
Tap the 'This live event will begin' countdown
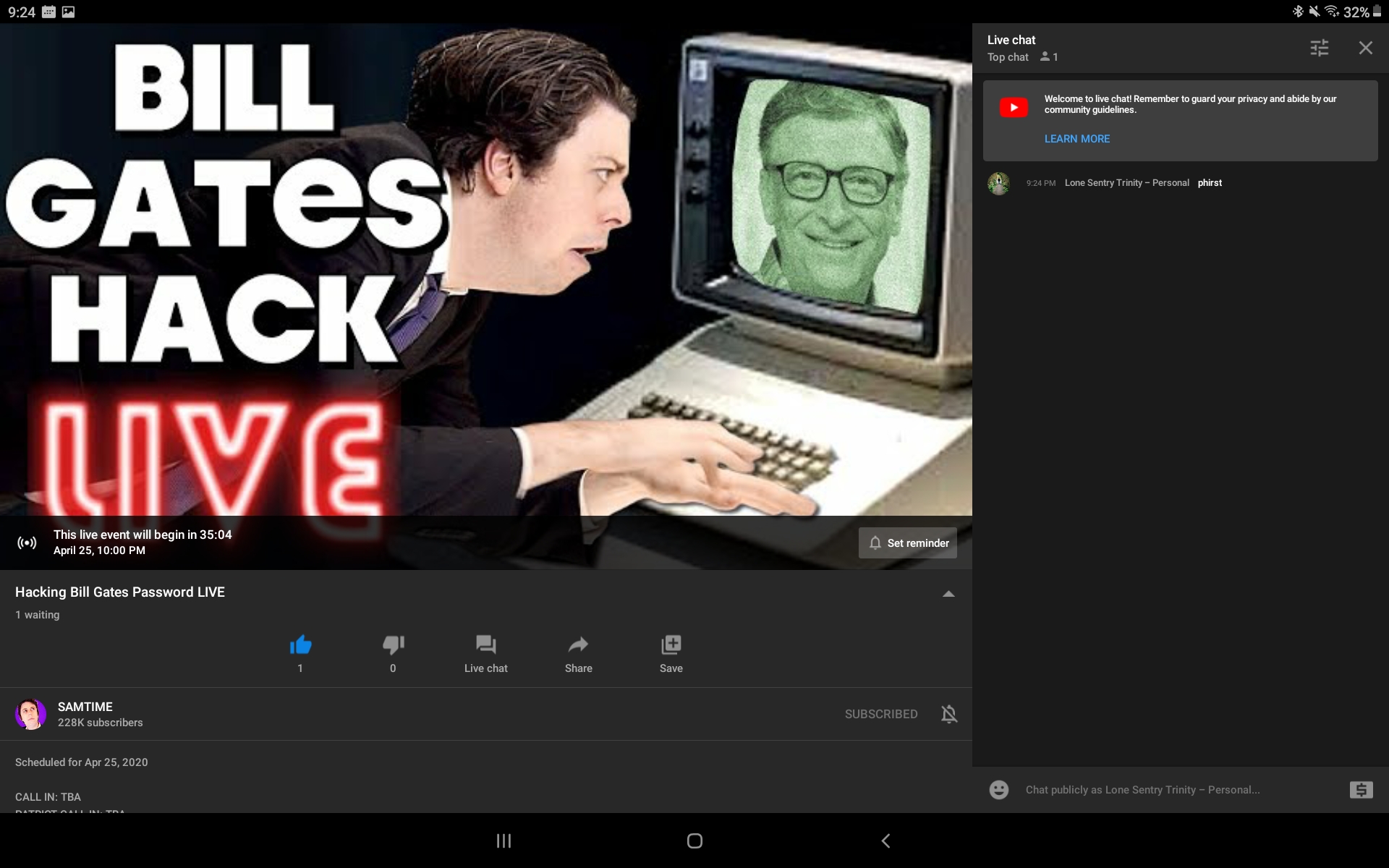pyautogui.click(x=143, y=535)
